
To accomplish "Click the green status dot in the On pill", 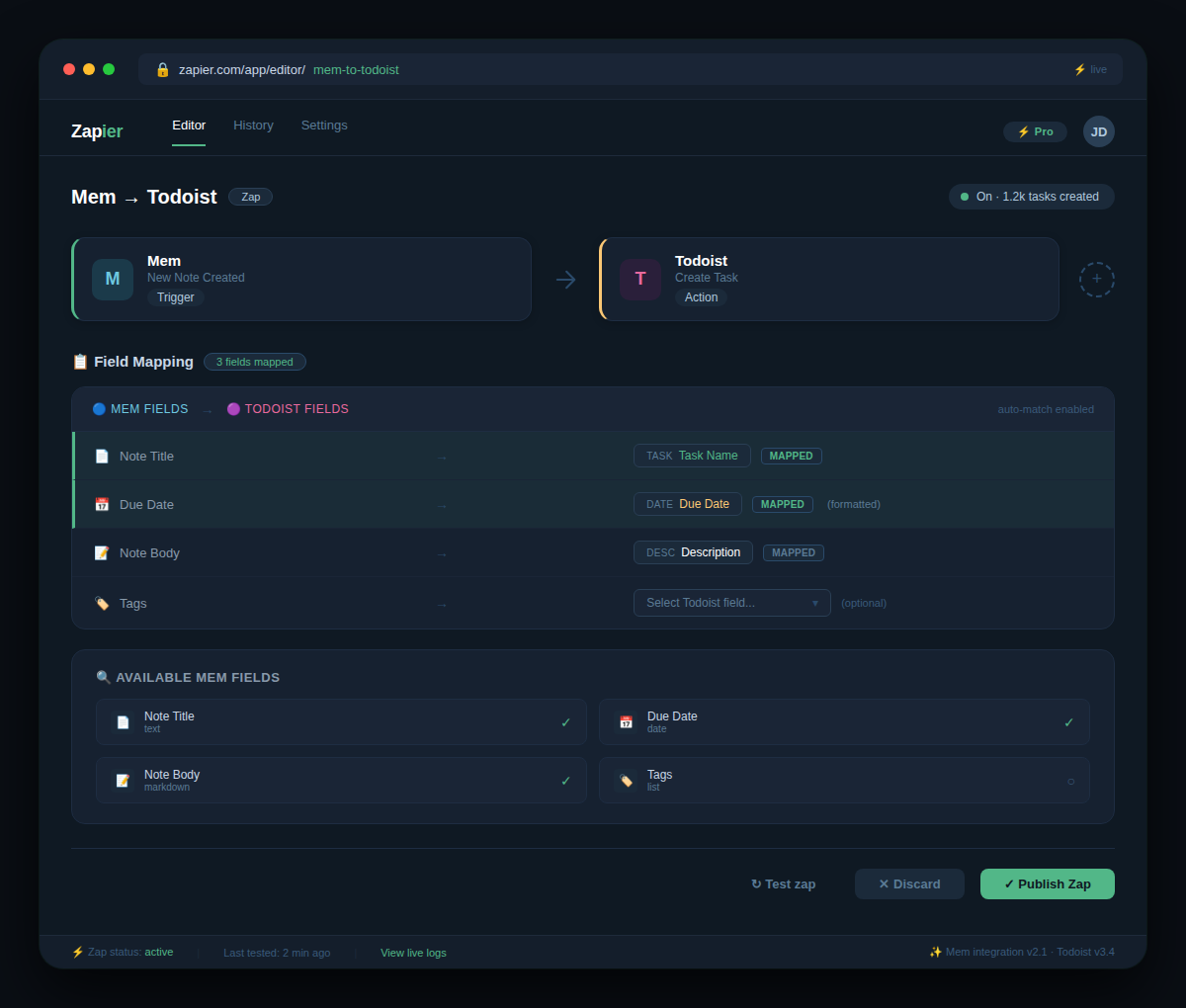I will [x=965, y=197].
